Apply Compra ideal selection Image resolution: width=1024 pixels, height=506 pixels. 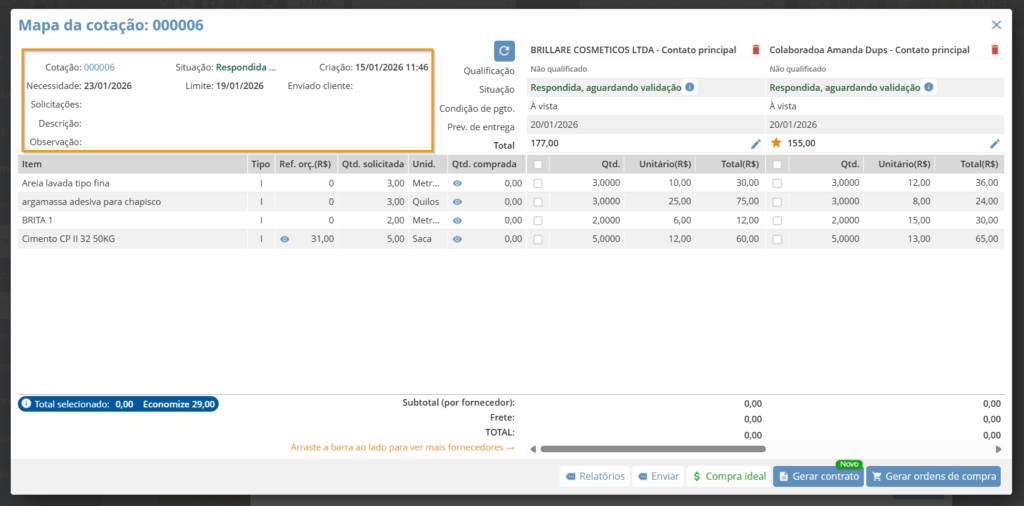point(729,476)
